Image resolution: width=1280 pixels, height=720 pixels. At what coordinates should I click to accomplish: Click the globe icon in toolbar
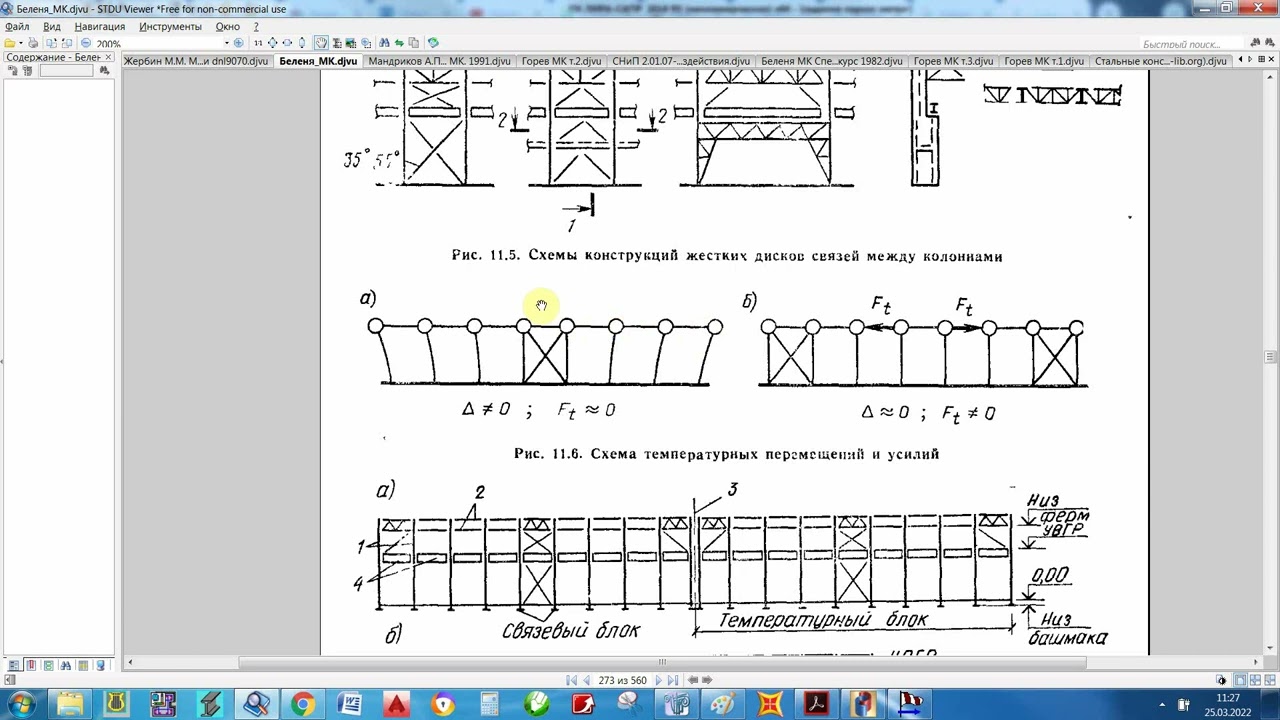pyautogui.click(x=433, y=43)
